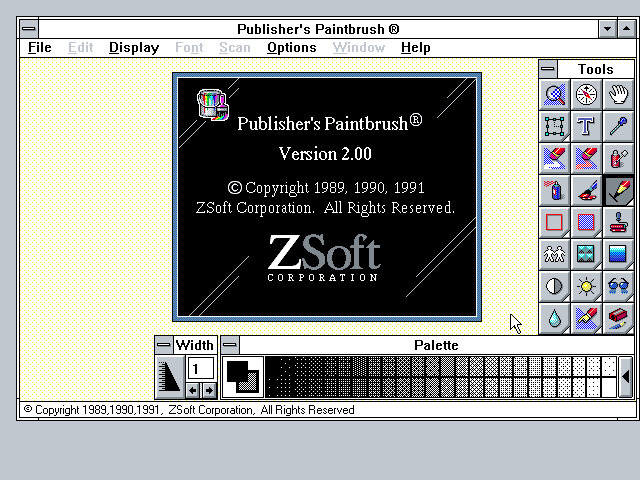Select the Paintbrush tool
This screenshot has height=480, width=640.
point(586,190)
